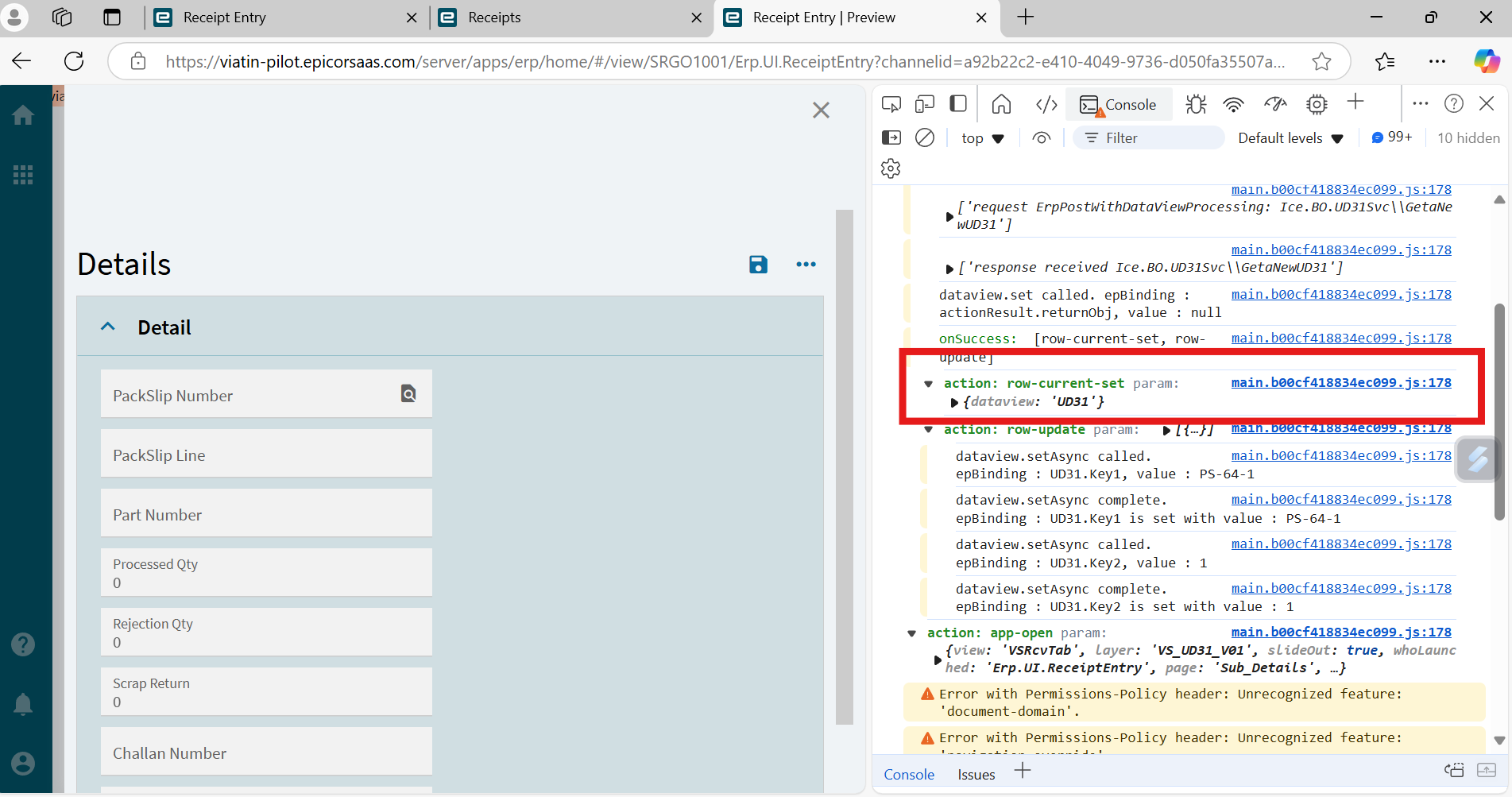Screen dimensions: 1512x797
Task: Open DevTools Sources bug icon
Action: point(1196,104)
